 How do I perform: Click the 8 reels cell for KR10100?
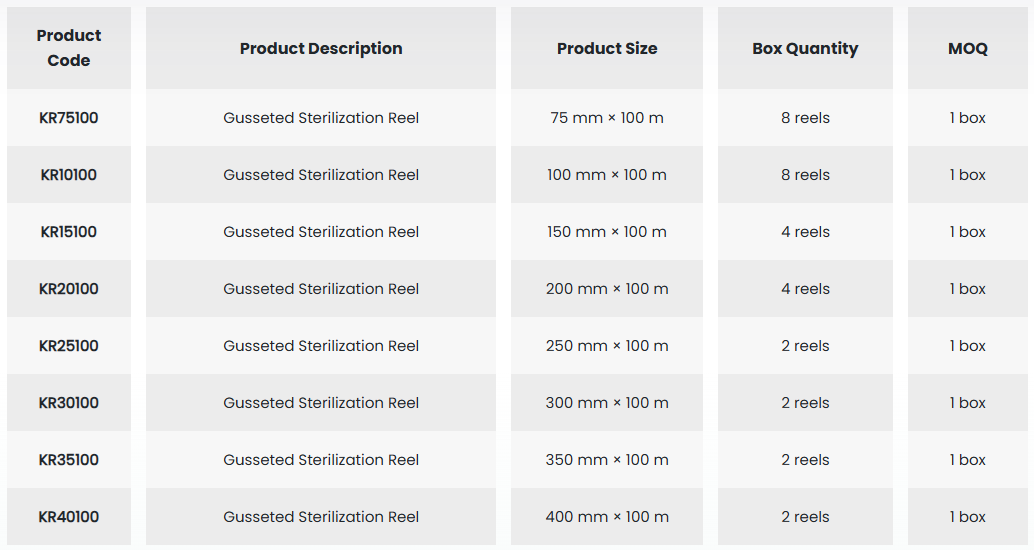tap(805, 175)
